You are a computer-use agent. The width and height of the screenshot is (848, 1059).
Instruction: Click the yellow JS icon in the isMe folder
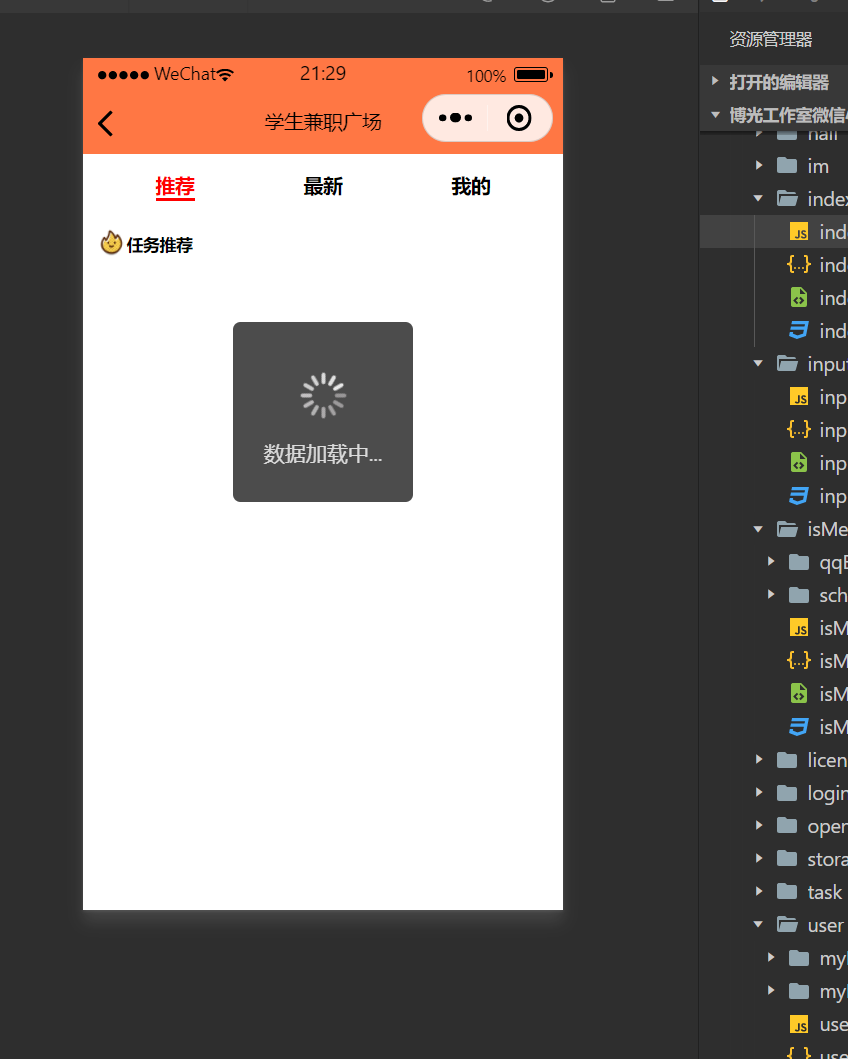pos(800,627)
